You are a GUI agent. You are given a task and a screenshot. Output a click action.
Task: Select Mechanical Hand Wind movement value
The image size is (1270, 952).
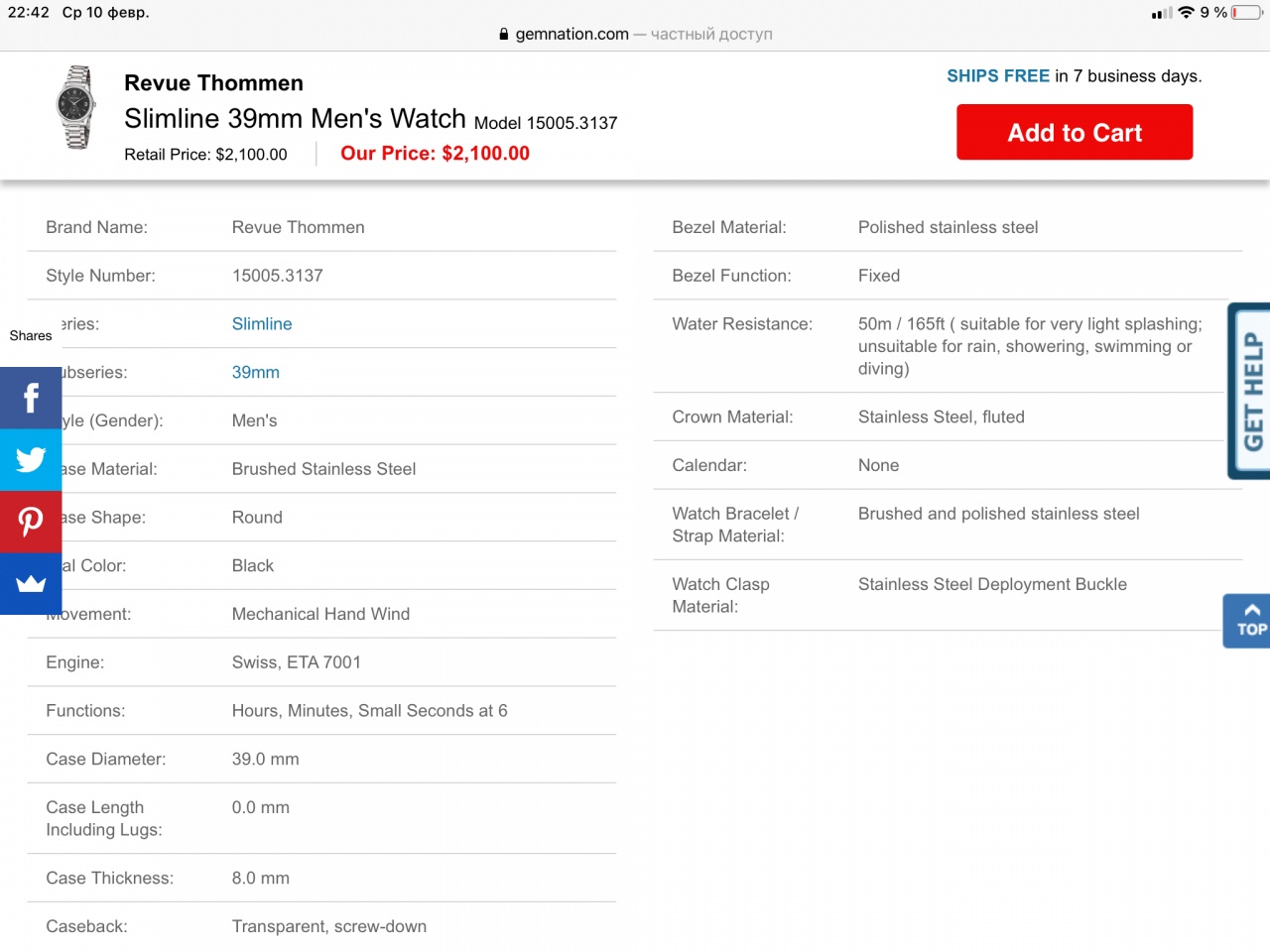320,615
